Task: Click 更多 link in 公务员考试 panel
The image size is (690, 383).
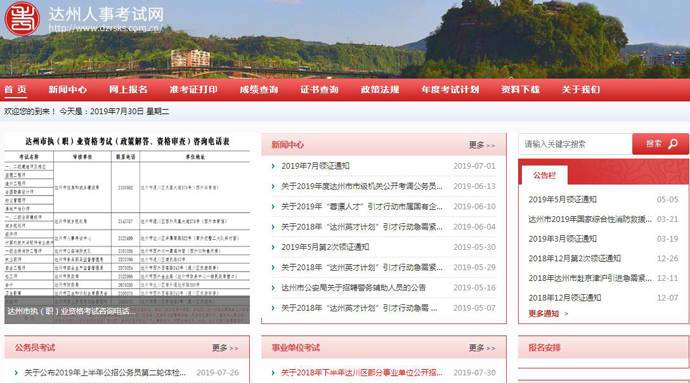Action: (x=225, y=348)
